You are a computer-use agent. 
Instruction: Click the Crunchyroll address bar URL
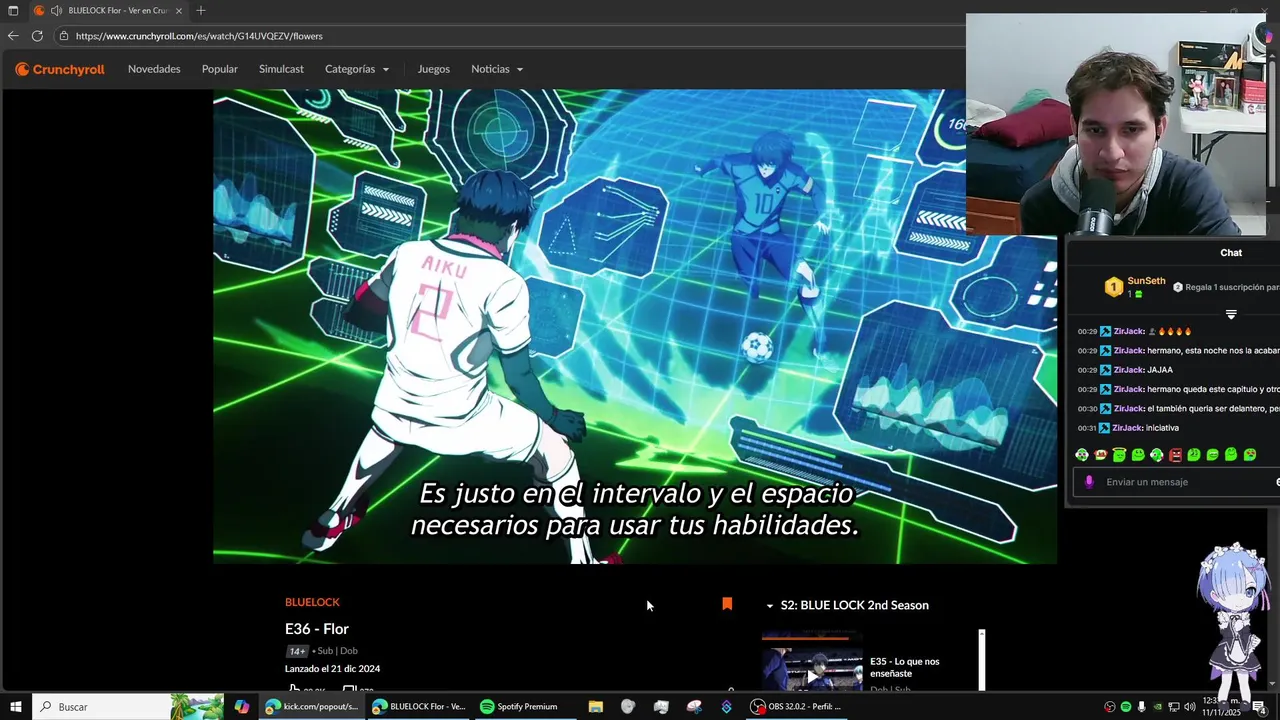point(199,36)
